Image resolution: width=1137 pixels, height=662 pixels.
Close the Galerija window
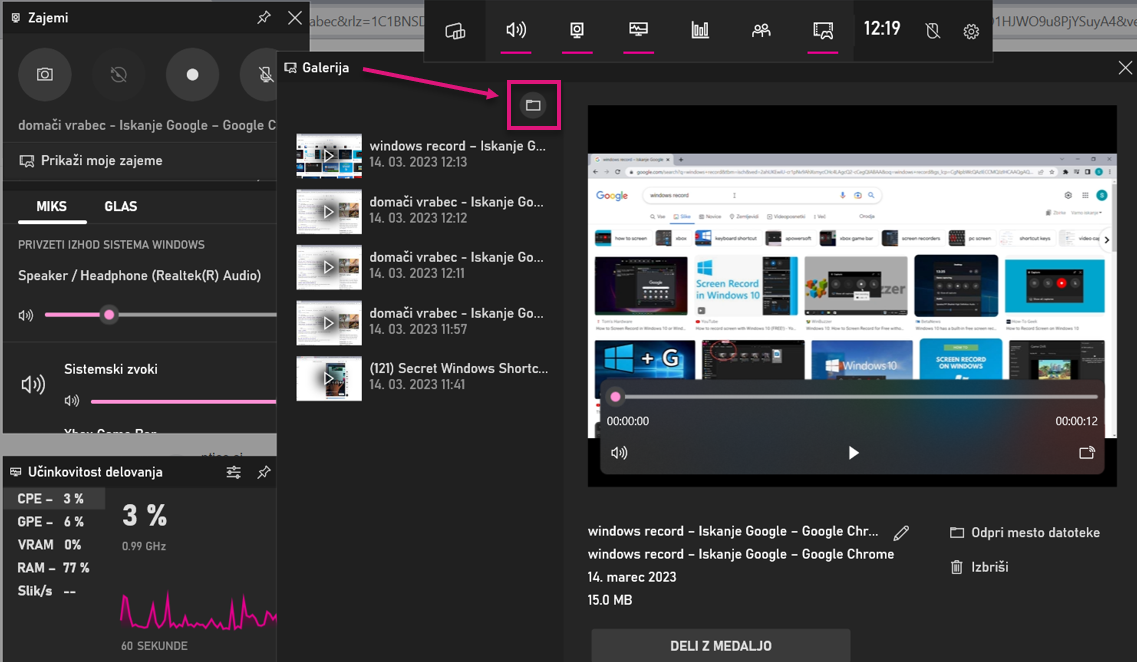tap(1125, 67)
